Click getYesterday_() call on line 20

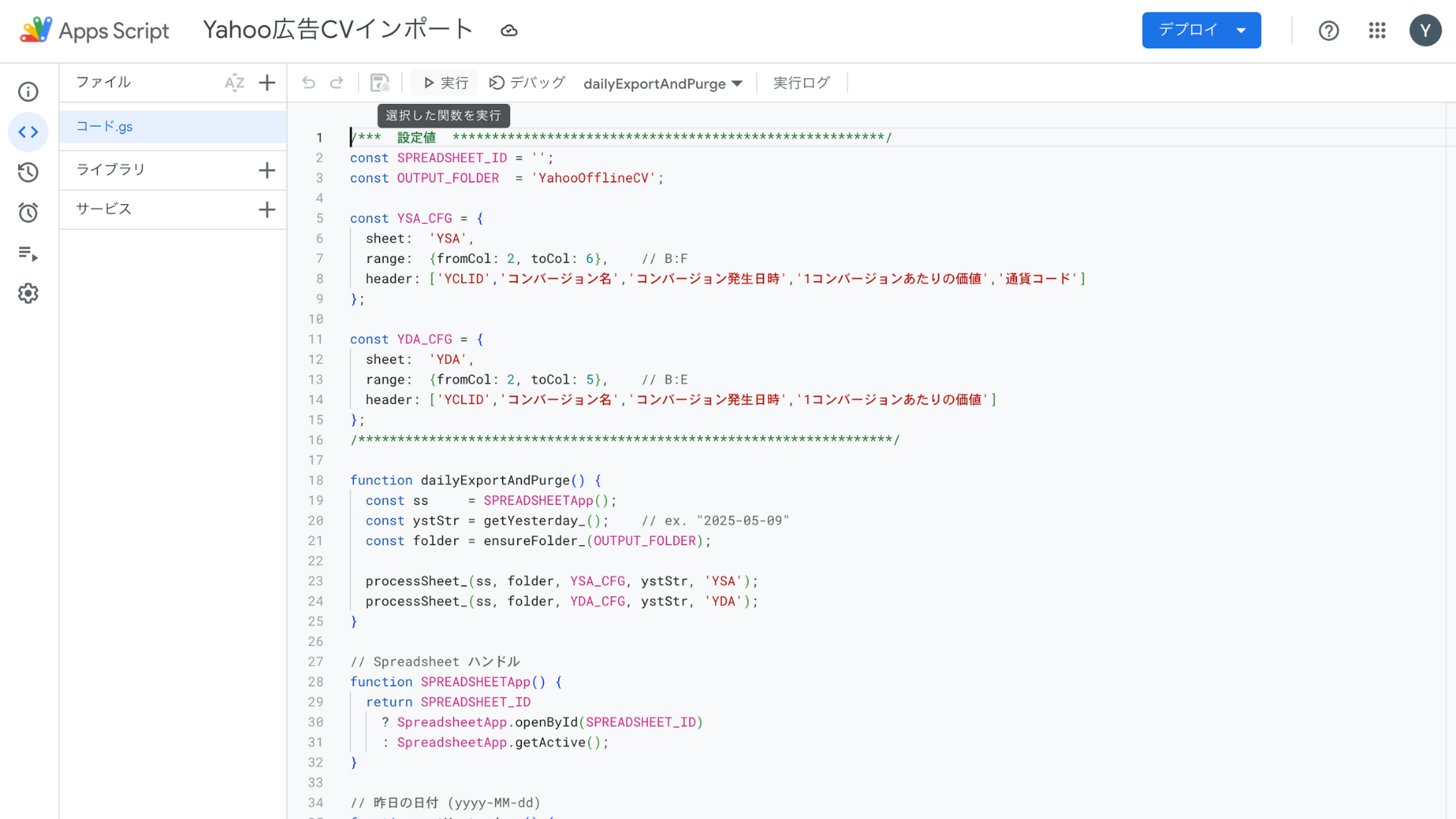click(543, 521)
